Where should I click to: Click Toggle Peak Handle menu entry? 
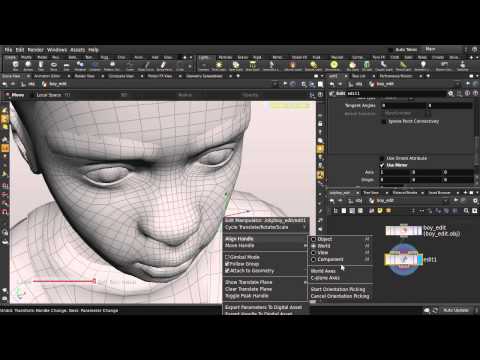247,296
